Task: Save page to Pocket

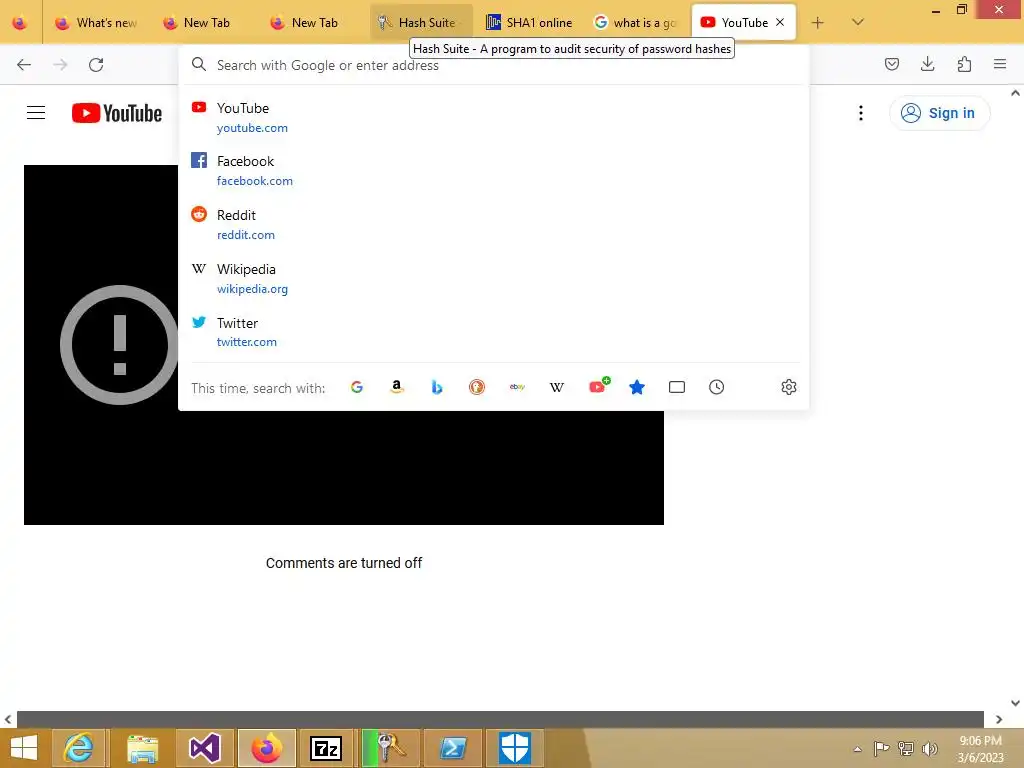Action: tap(891, 64)
